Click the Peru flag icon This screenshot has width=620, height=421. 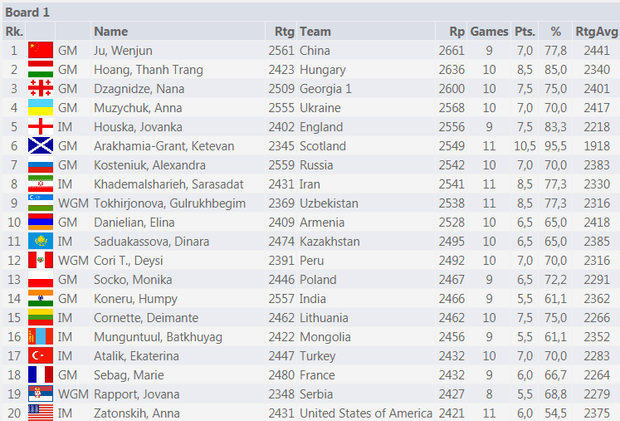pyautogui.click(x=40, y=260)
